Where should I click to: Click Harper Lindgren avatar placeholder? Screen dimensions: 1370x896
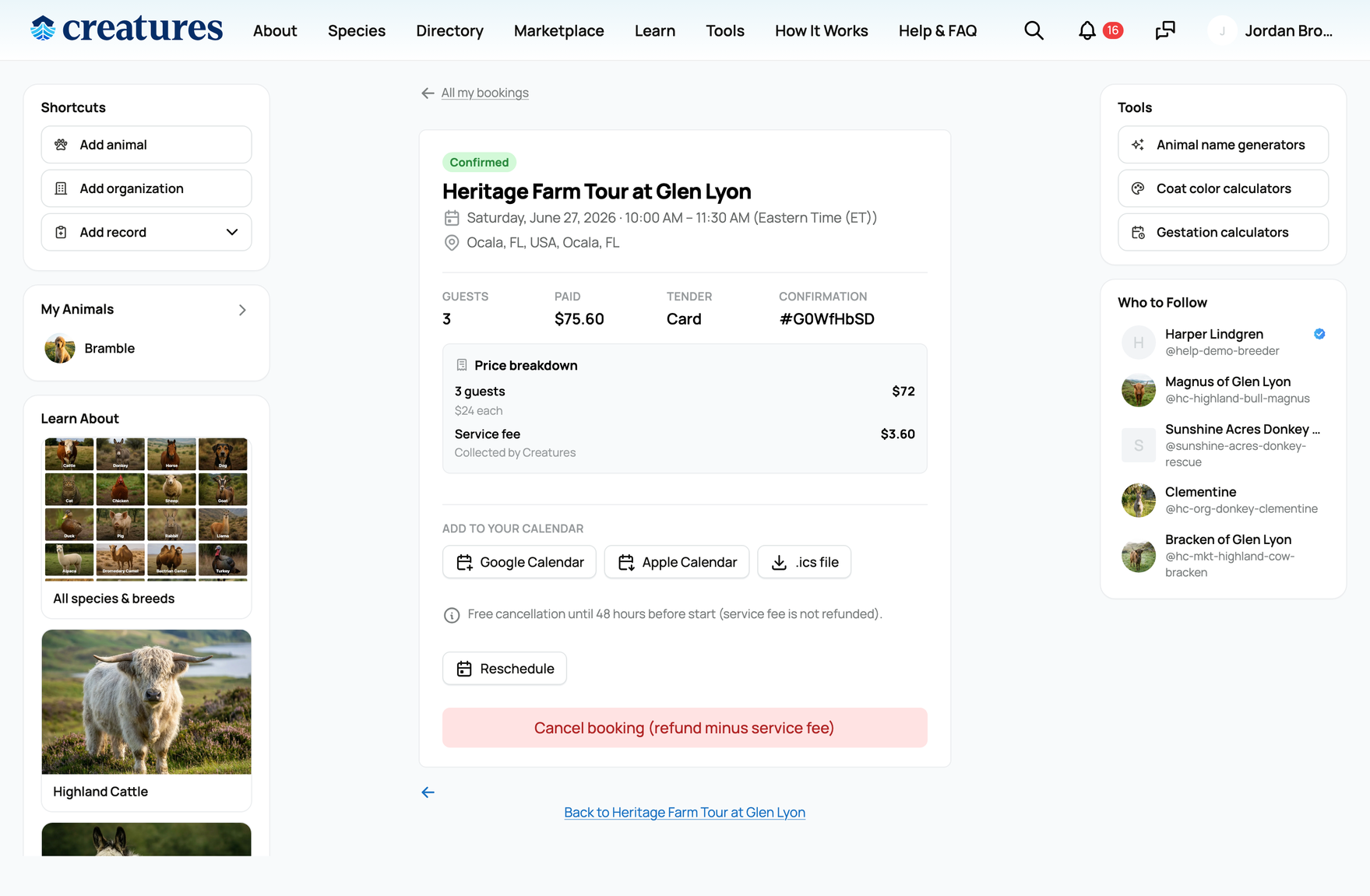click(x=1139, y=342)
